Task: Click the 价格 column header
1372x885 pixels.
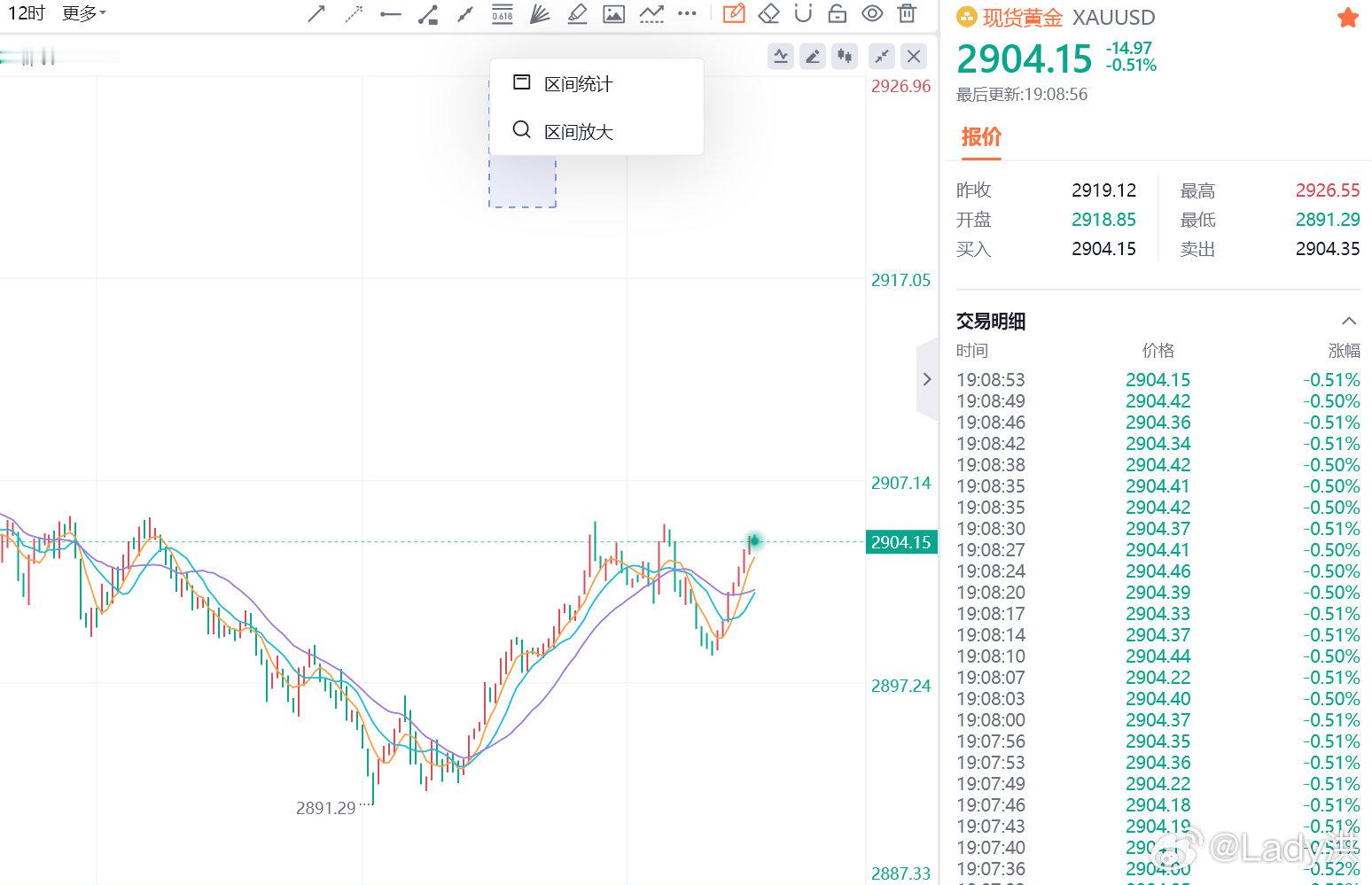Action: [x=1158, y=351]
